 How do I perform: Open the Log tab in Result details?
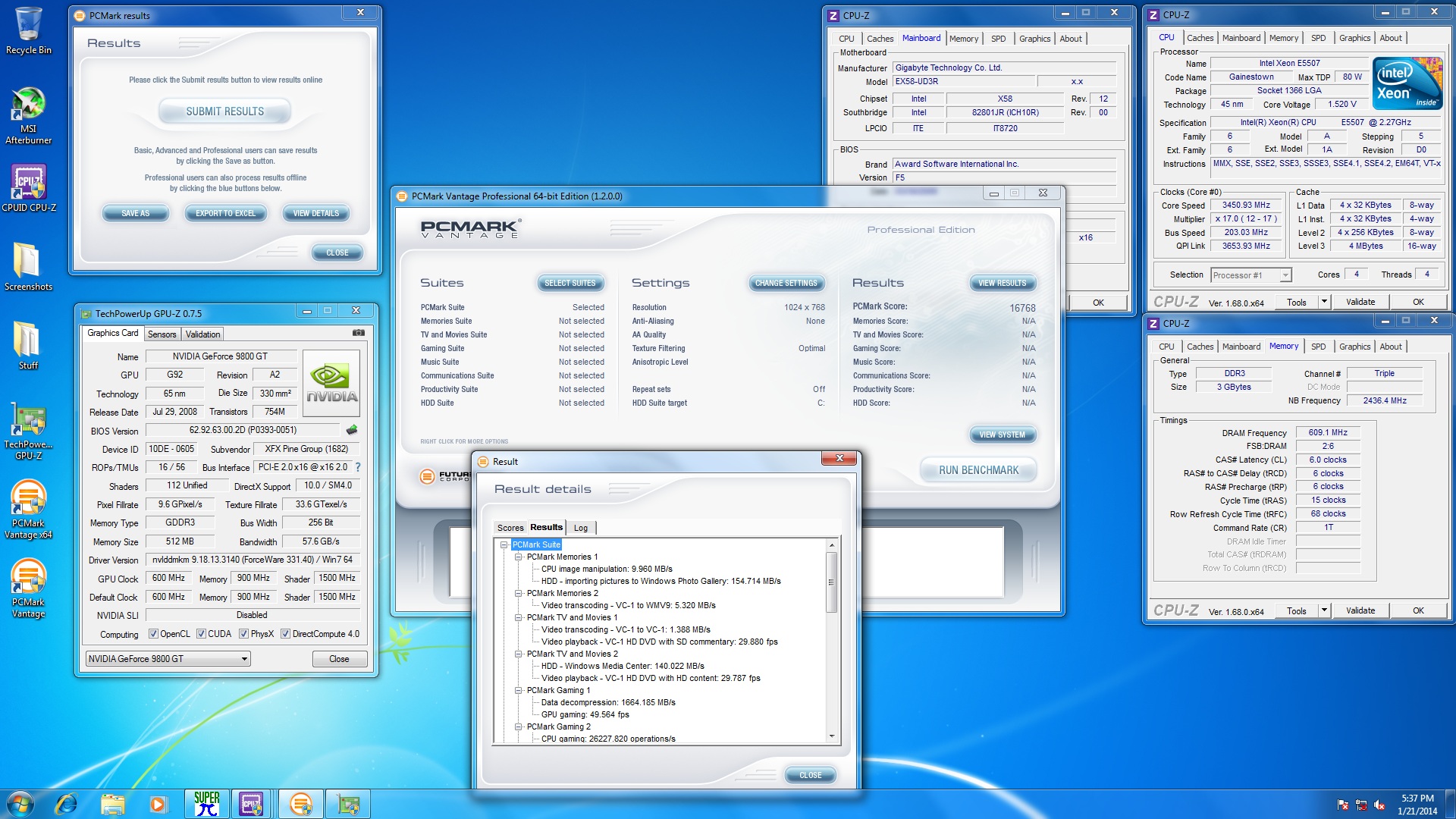click(581, 528)
